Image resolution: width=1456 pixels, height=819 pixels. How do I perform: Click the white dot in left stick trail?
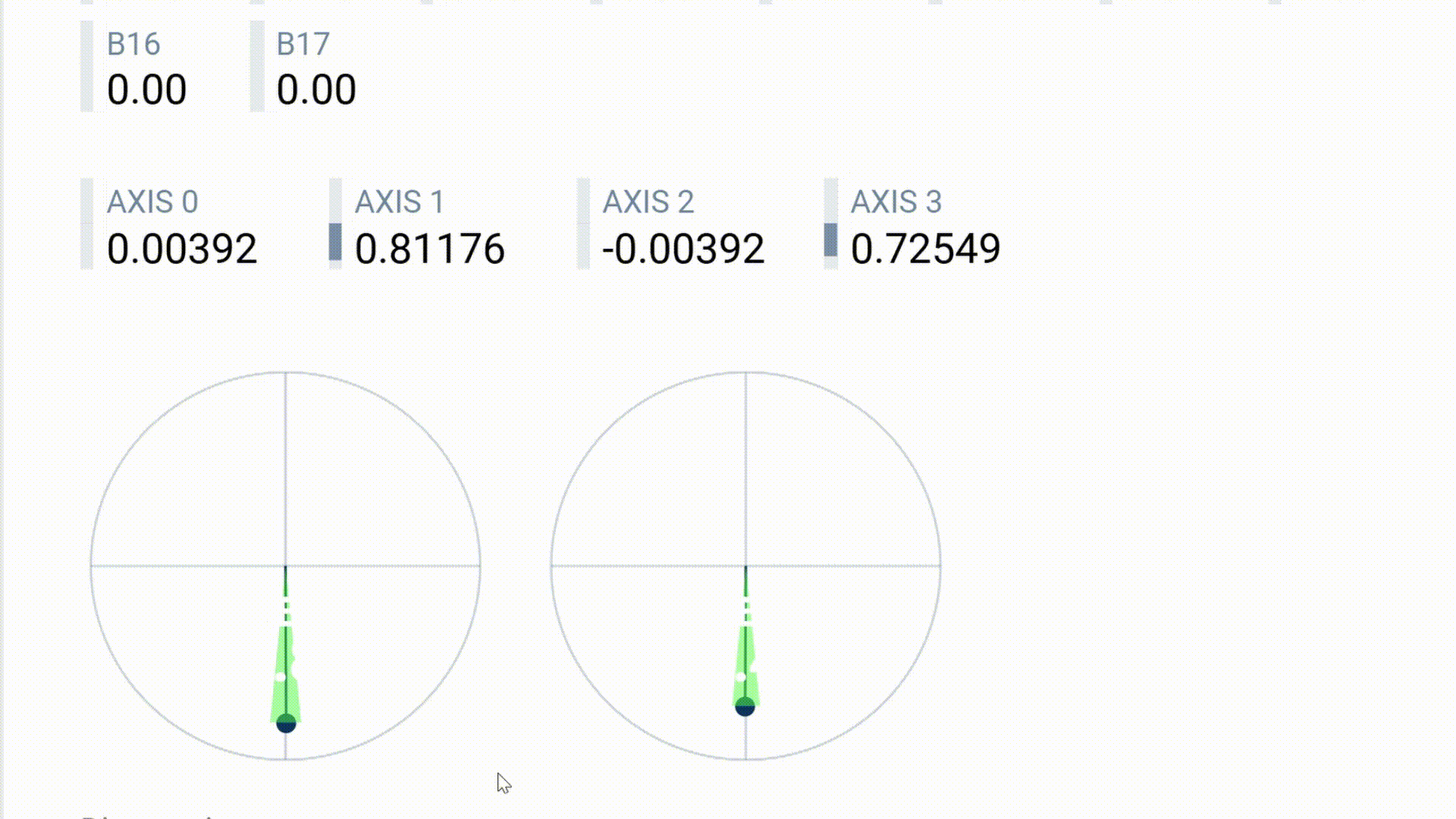tap(281, 676)
